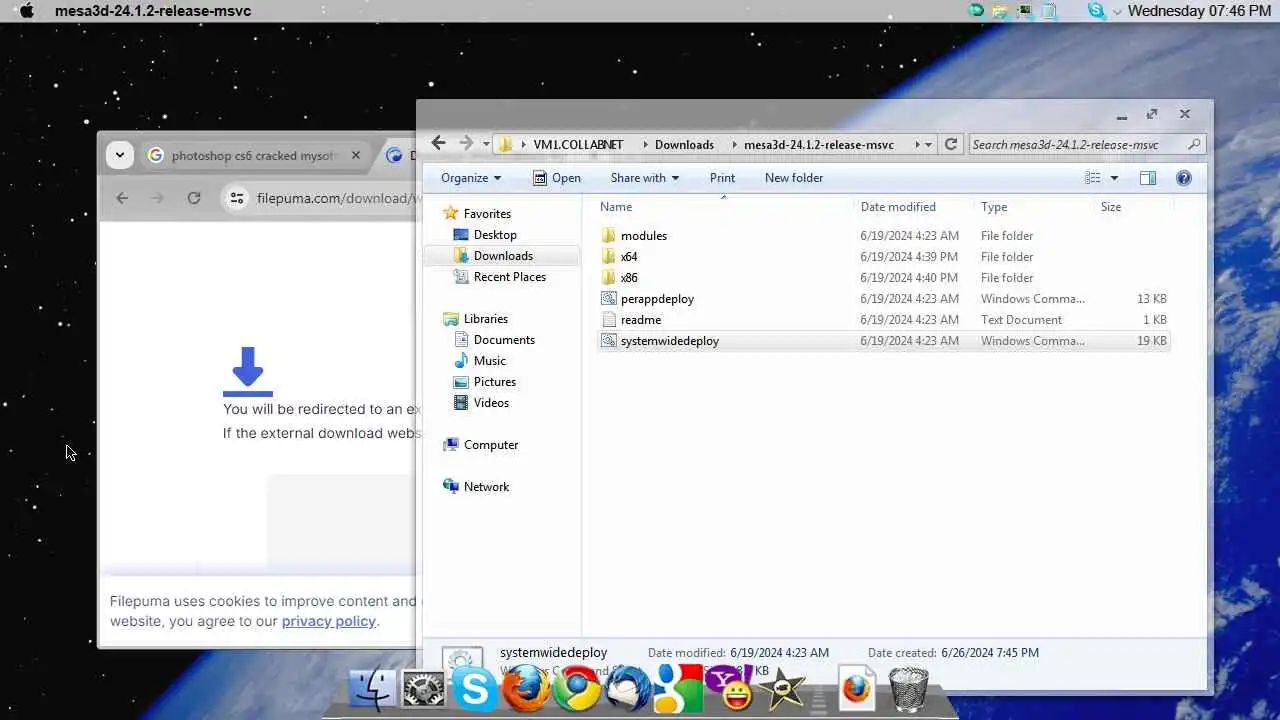1280x720 pixels.
Task: Reload the page in Chrome
Action: tap(194, 198)
